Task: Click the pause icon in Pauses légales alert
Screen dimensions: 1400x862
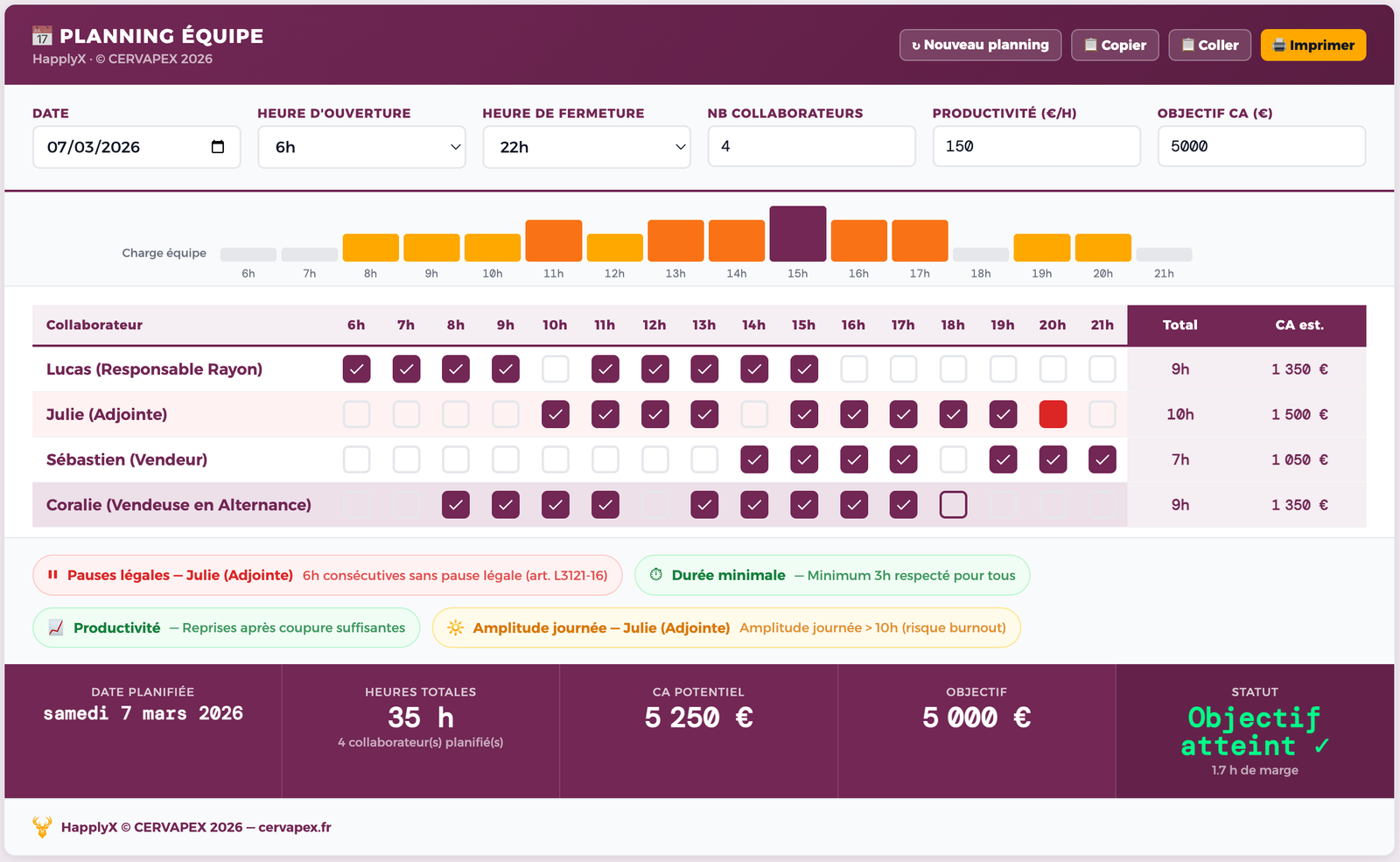Action: point(52,575)
